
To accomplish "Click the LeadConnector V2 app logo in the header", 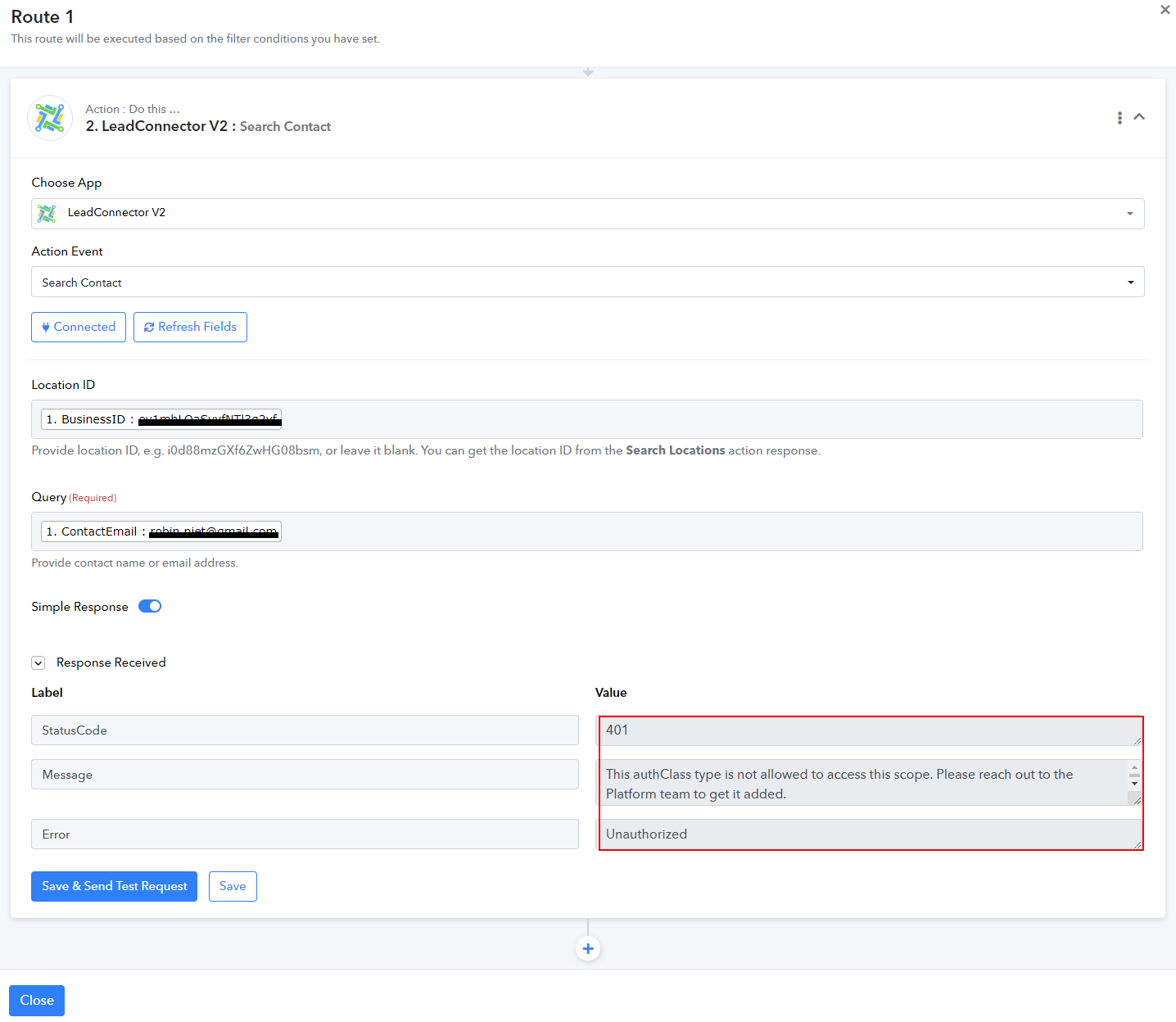I will tap(50, 118).
